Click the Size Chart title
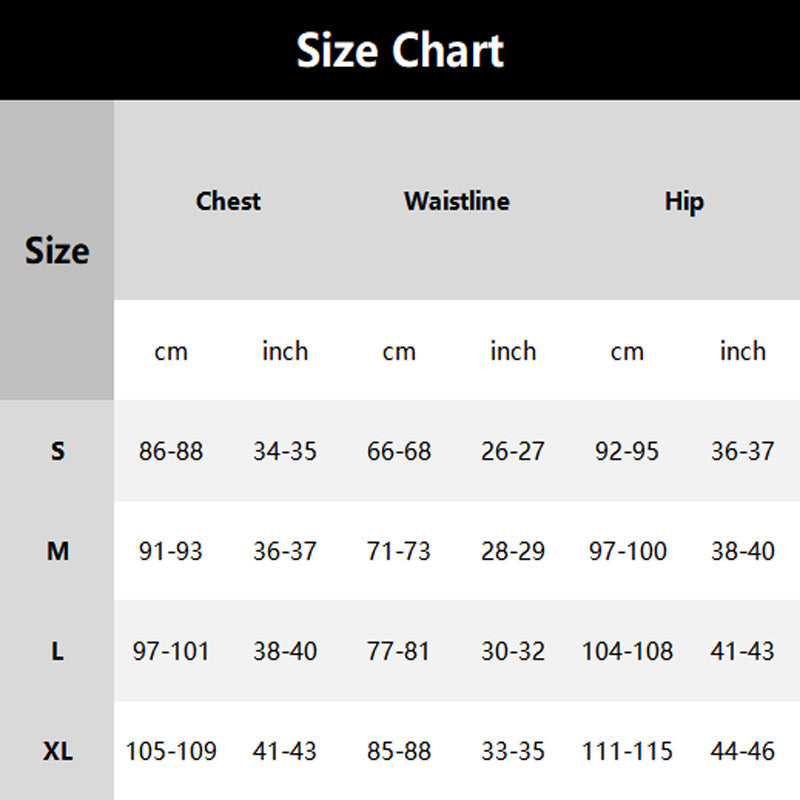800x800 pixels. tap(400, 50)
